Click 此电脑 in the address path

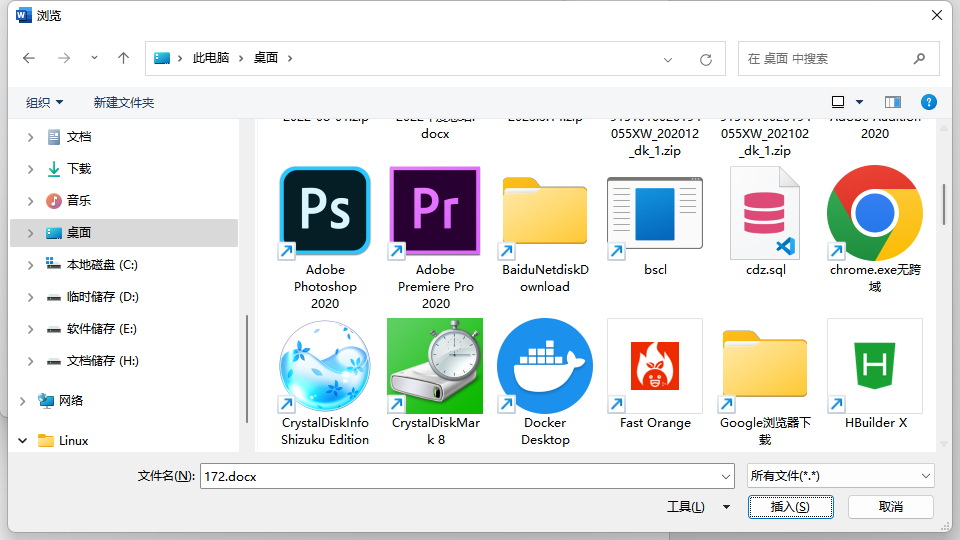pyautogui.click(x=211, y=58)
